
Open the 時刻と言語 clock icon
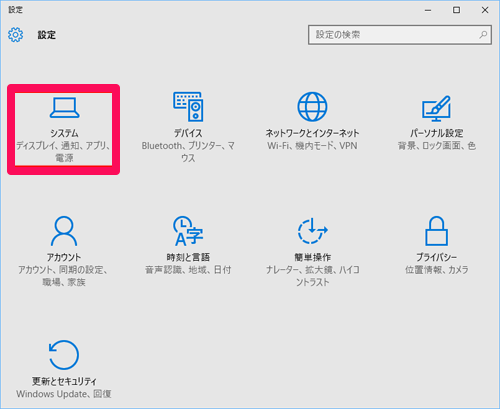click(x=188, y=231)
